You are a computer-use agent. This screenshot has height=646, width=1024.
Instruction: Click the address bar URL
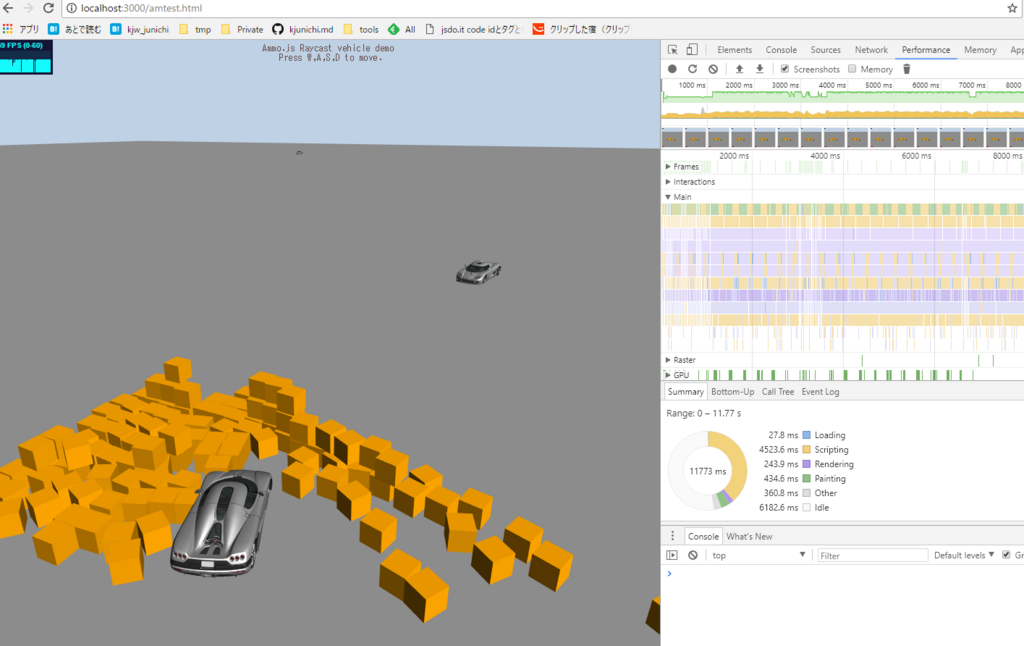pos(141,8)
